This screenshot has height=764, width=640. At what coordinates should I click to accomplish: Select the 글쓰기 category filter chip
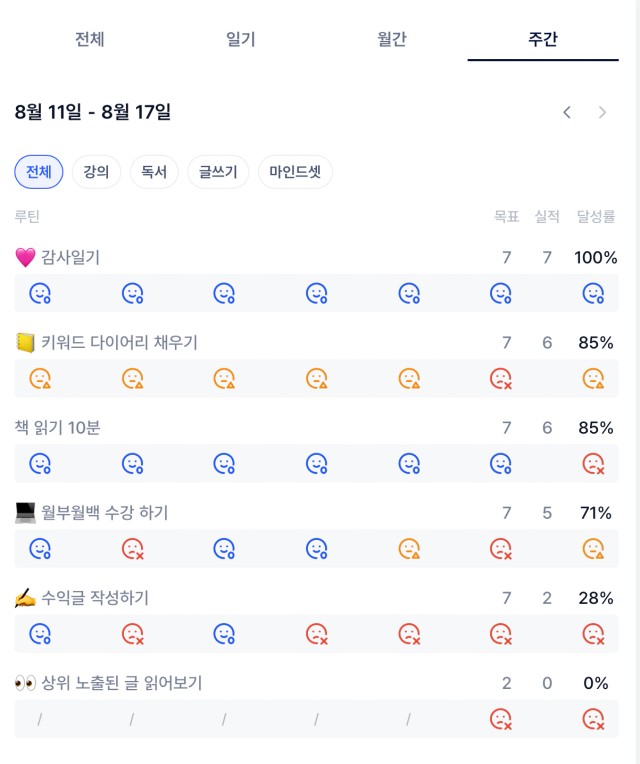(x=218, y=172)
